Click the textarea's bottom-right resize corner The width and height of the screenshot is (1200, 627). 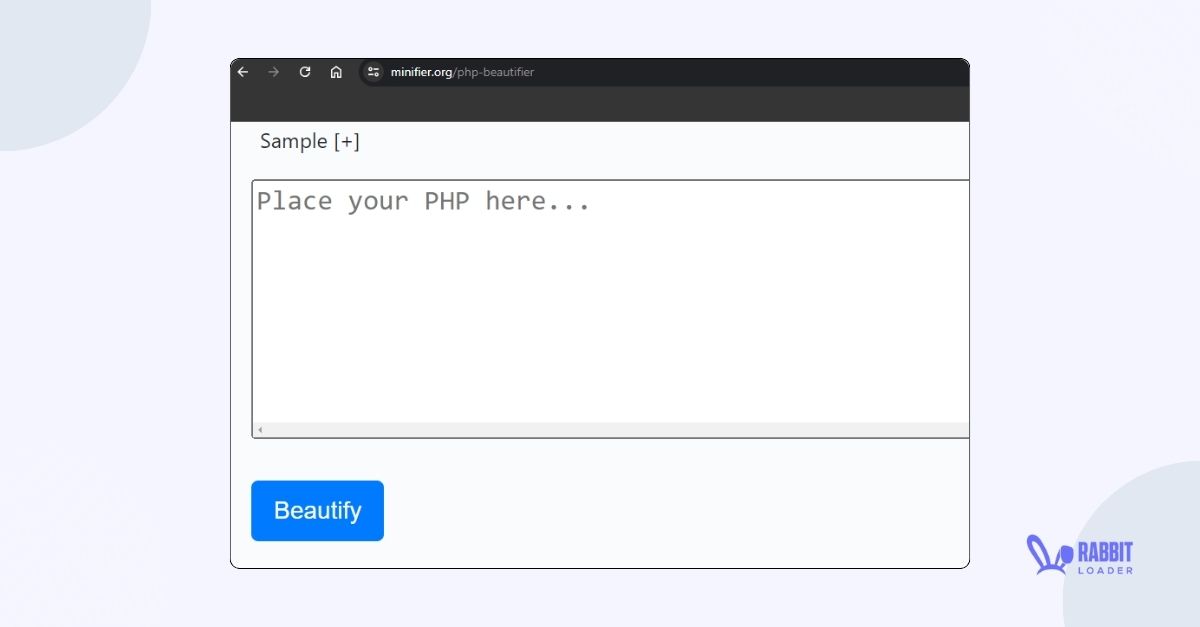(963, 430)
